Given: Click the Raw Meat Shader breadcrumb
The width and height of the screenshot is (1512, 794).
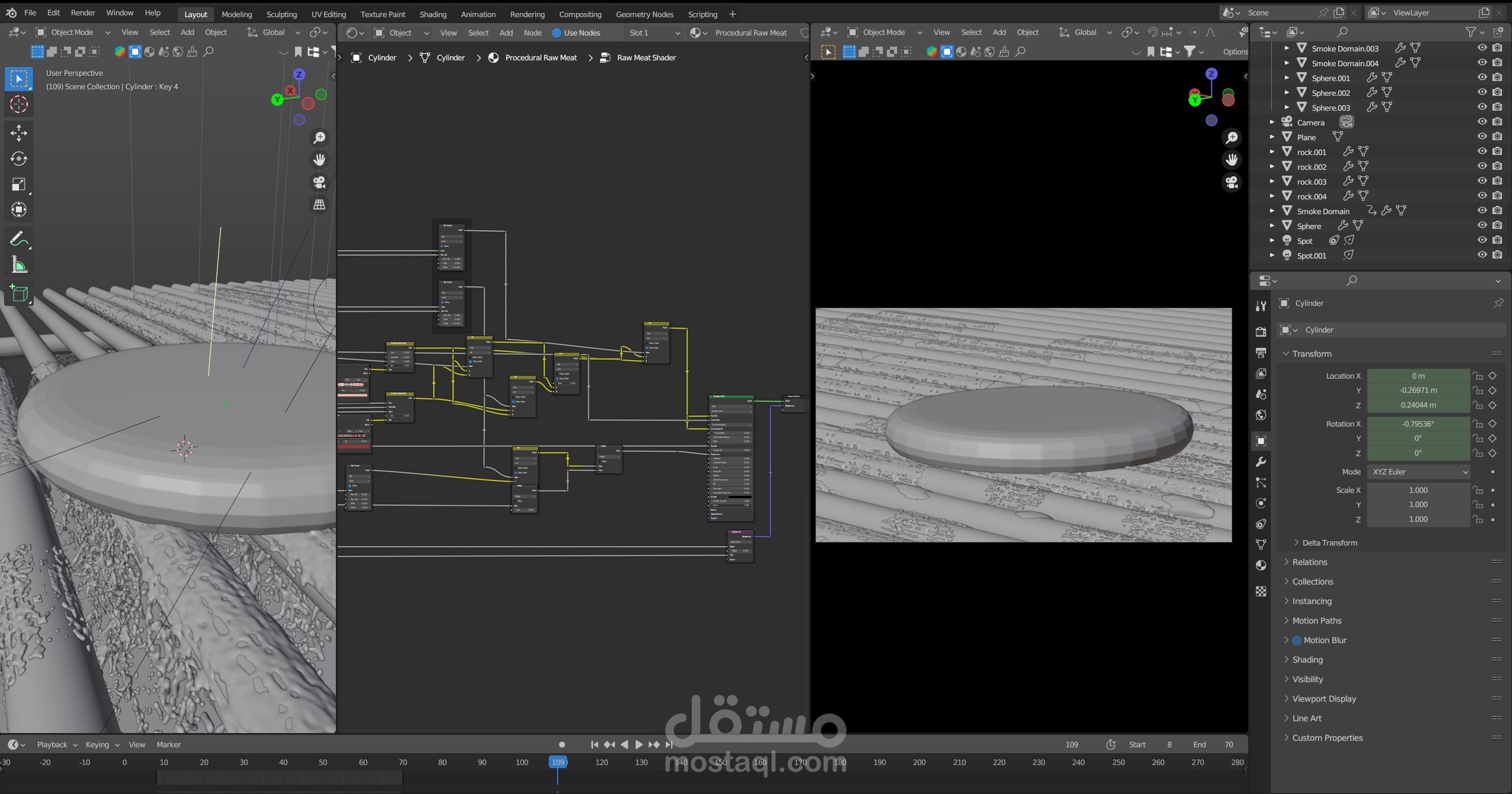Looking at the screenshot, I should tap(646, 57).
